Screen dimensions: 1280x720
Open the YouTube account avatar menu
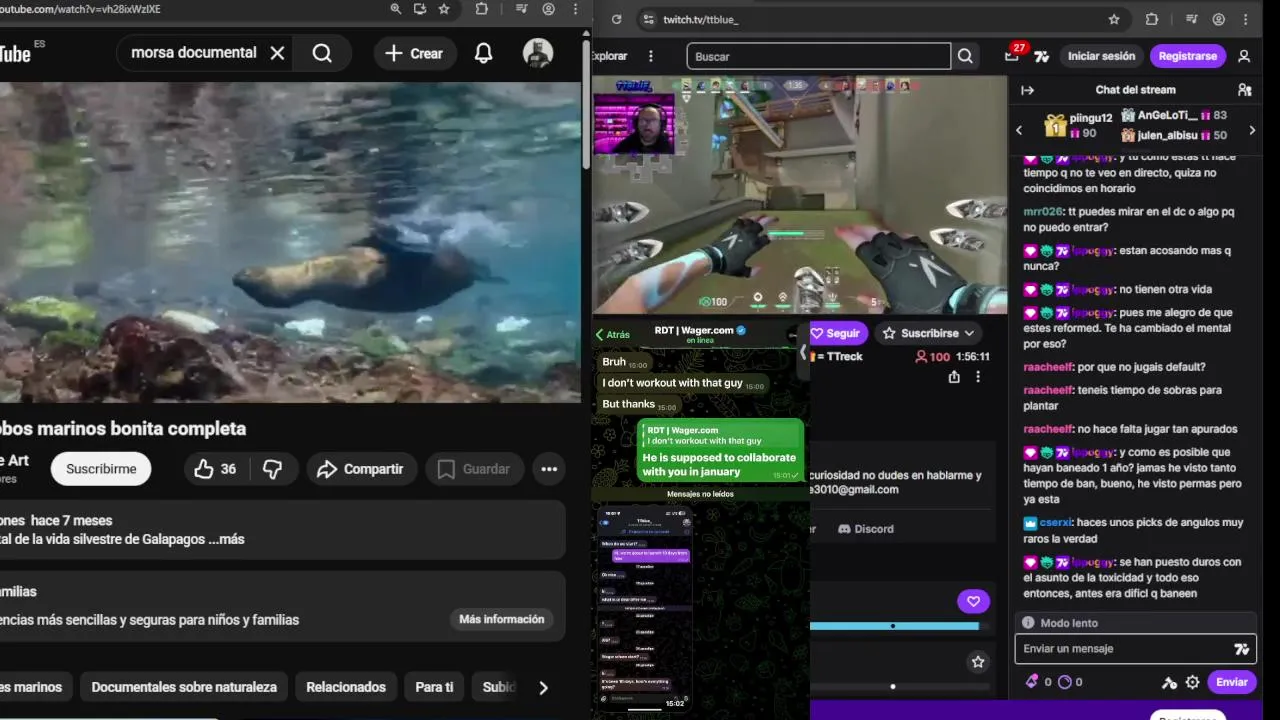pyautogui.click(x=538, y=53)
